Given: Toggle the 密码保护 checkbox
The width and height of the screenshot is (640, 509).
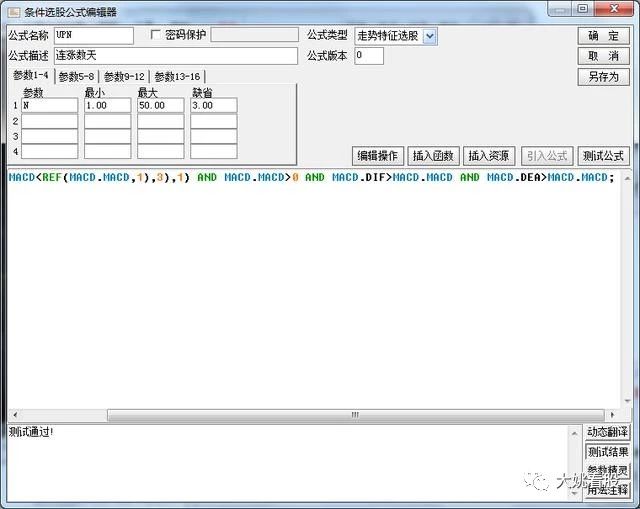Looking at the screenshot, I should point(156,35).
